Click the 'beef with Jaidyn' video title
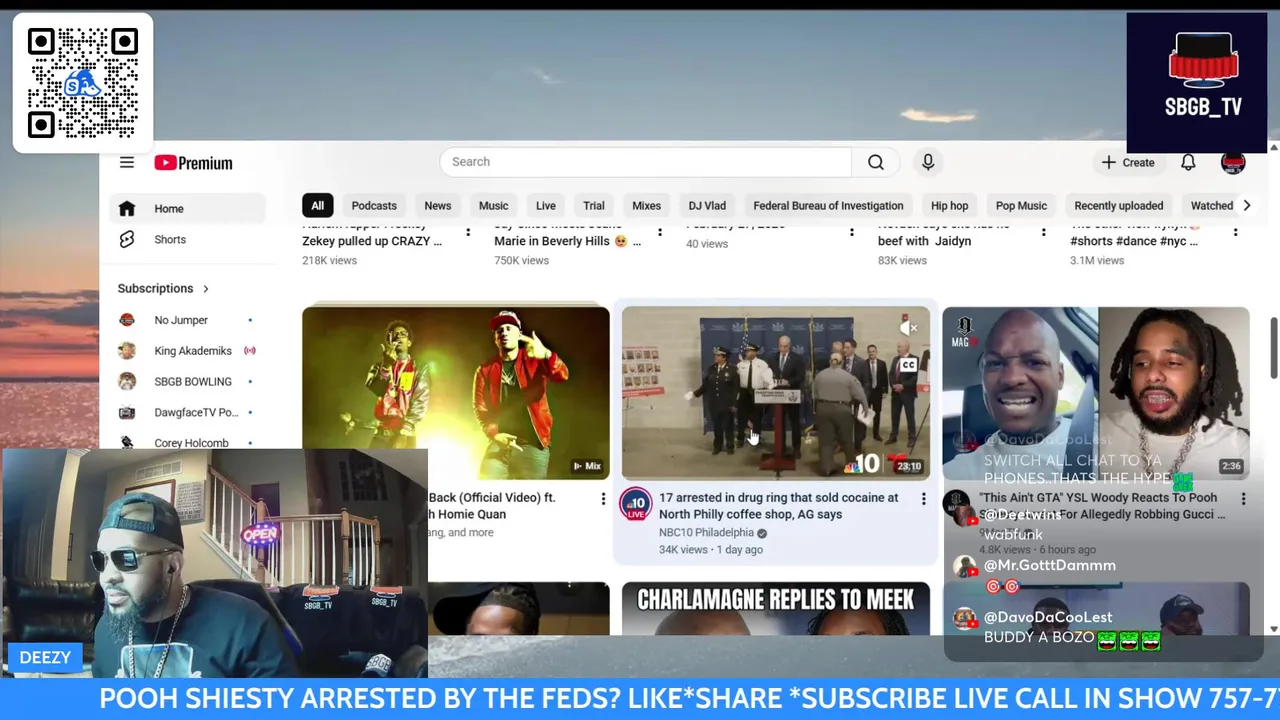The height and width of the screenshot is (720, 1280). (924, 241)
